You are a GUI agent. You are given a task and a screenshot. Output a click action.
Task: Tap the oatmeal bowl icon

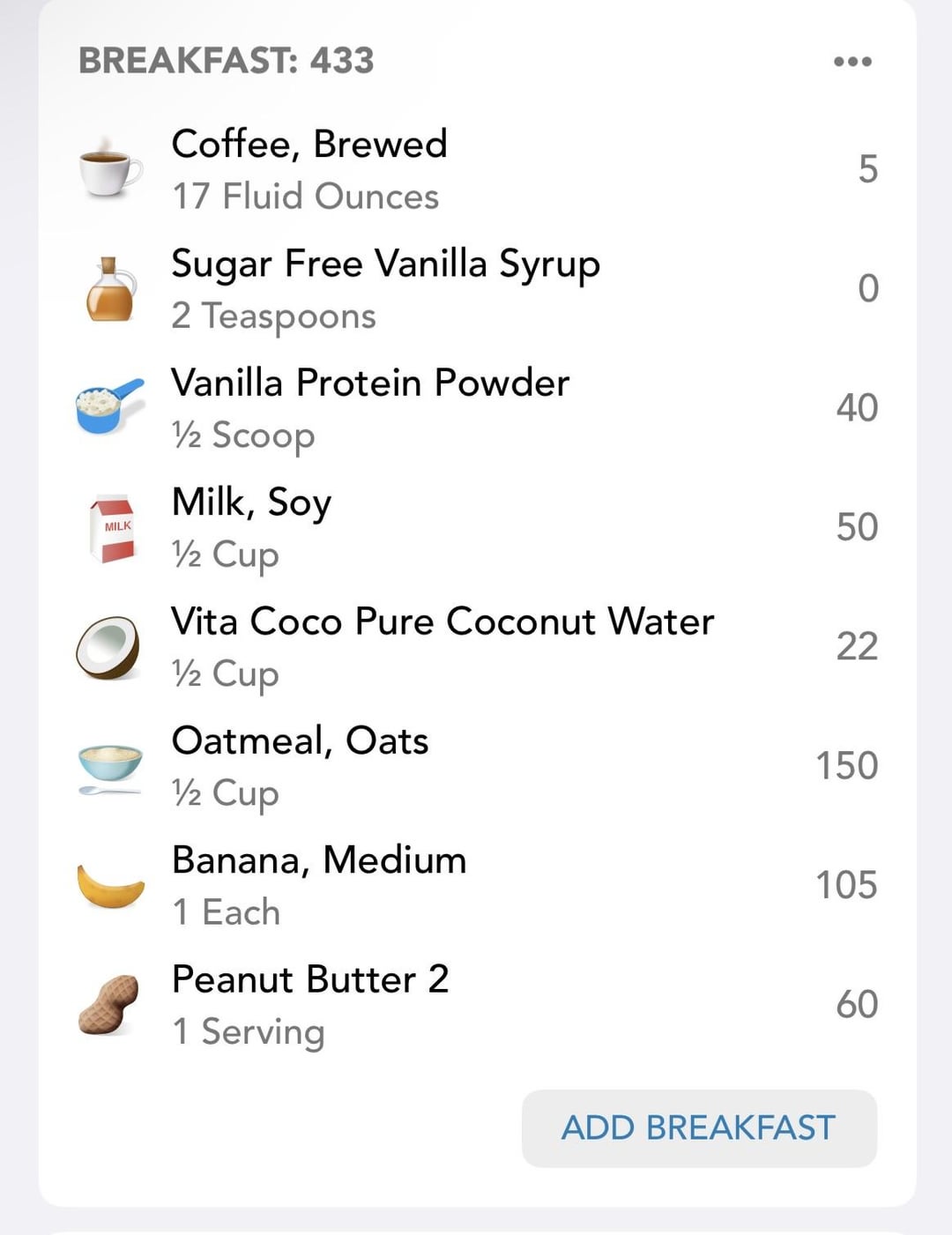110,767
